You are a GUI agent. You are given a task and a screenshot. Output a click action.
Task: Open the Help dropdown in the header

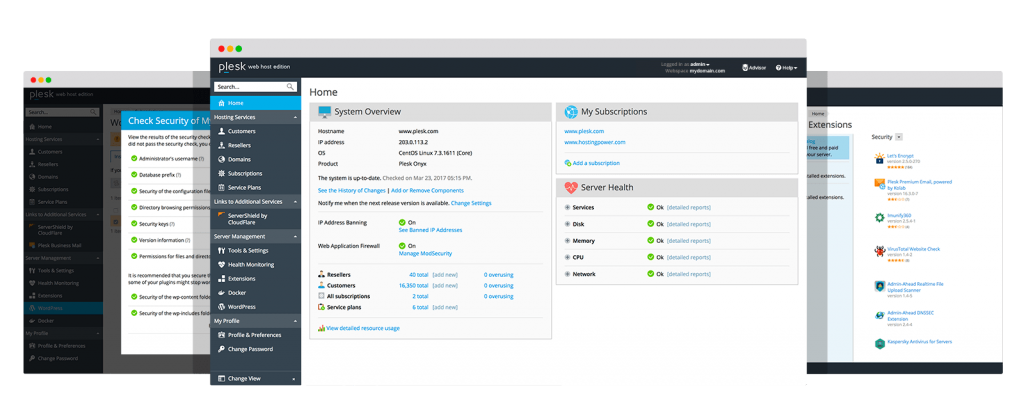click(788, 68)
